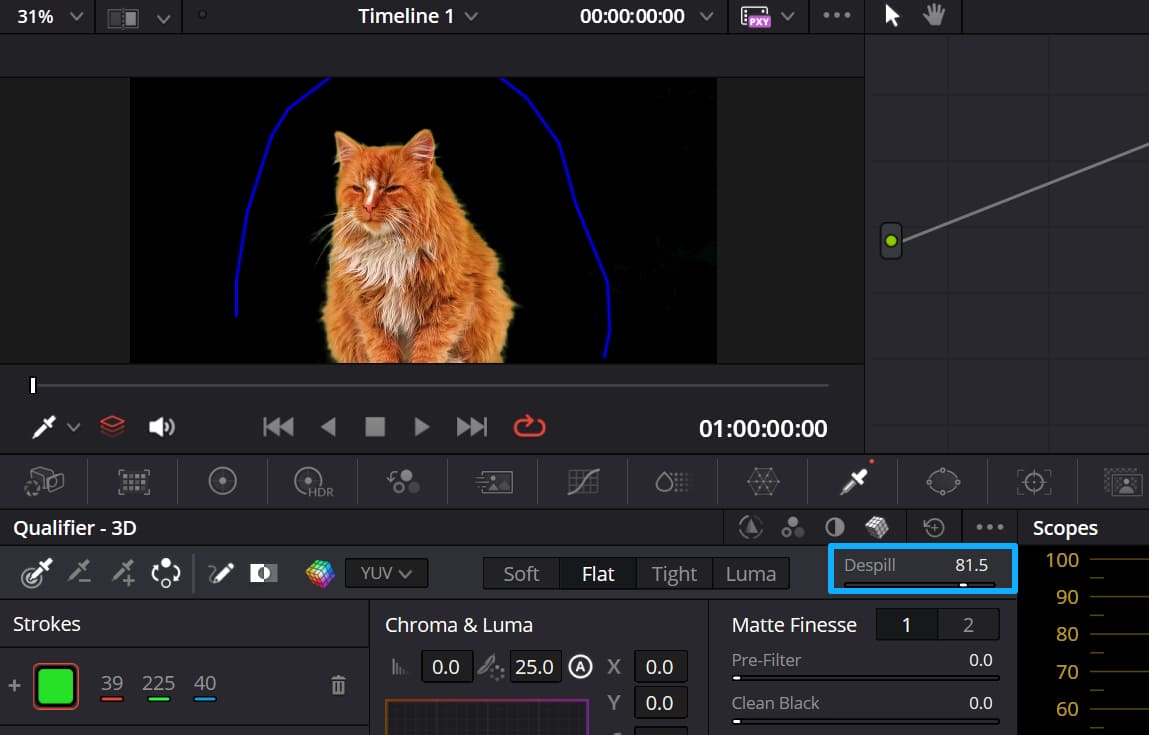Select the 3D picker tool in the Qualifier

click(x=166, y=572)
